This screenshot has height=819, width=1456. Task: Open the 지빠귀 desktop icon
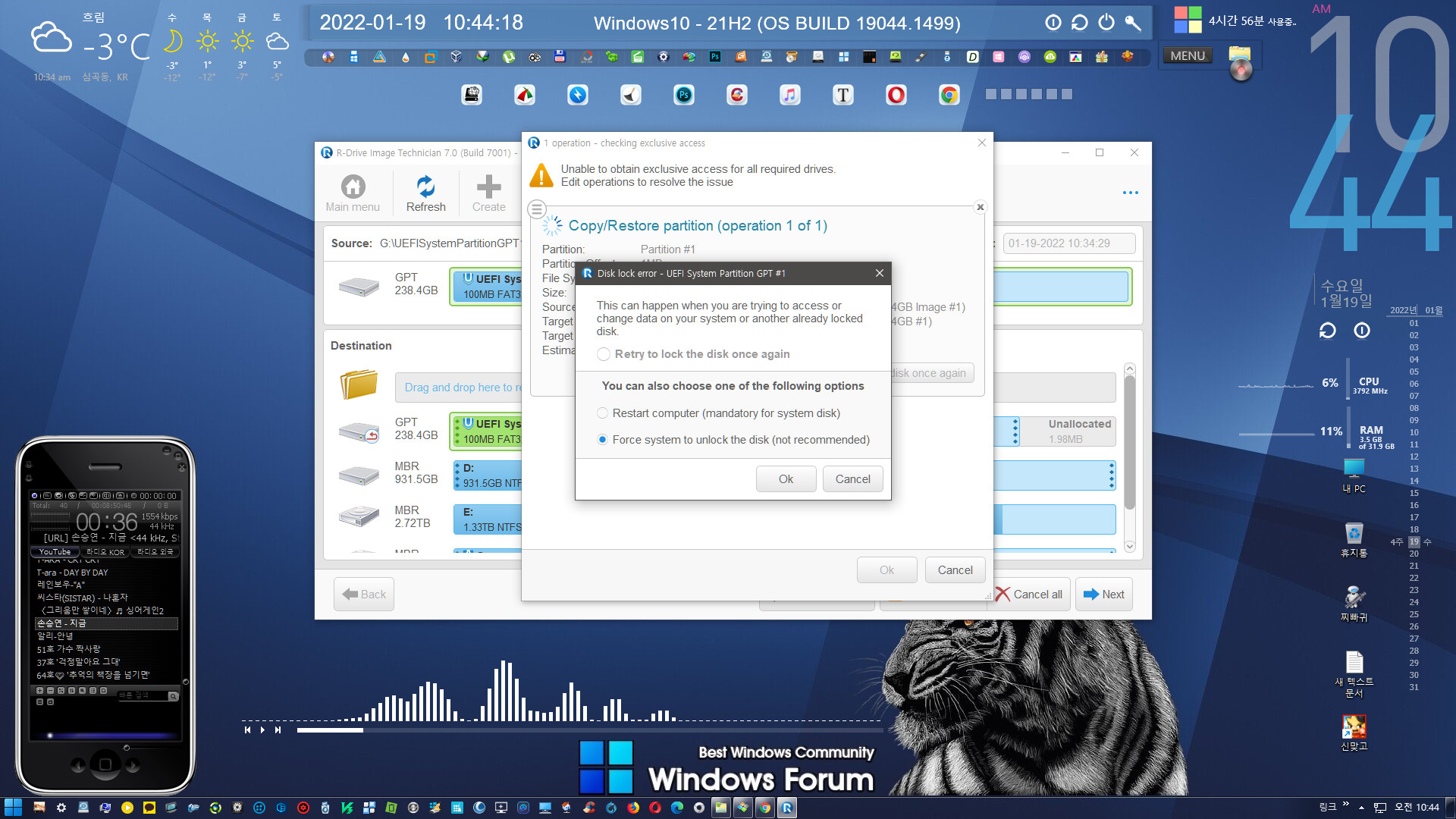1354,604
